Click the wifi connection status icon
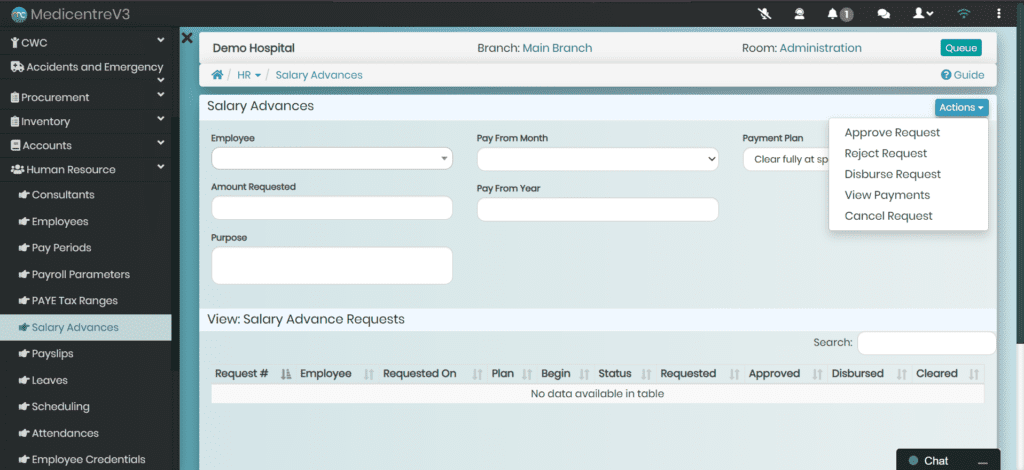 pyautogui.click(x=963, y=13)
